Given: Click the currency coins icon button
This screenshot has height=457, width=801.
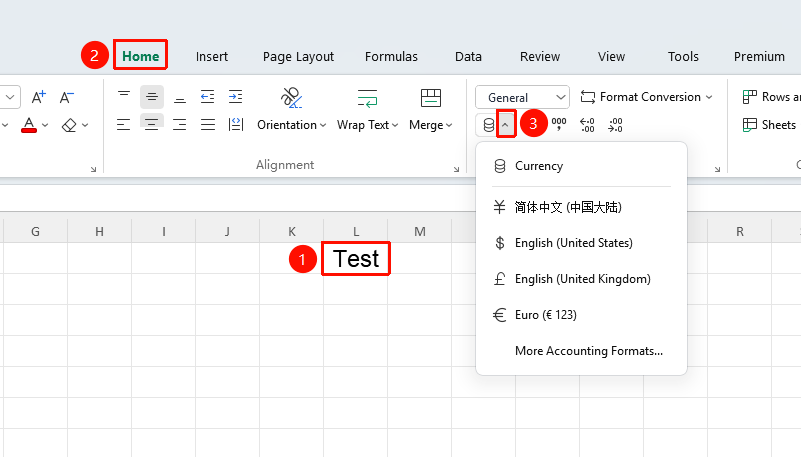Looking at the screenshot, I should click(x=488, y=125).
